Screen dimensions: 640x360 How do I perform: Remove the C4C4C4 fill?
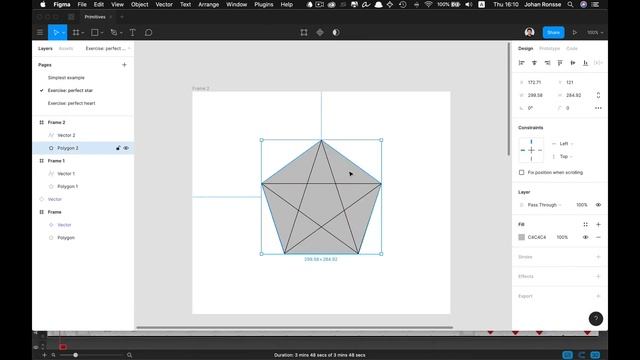pyautogui.click(x=598, y=237)
